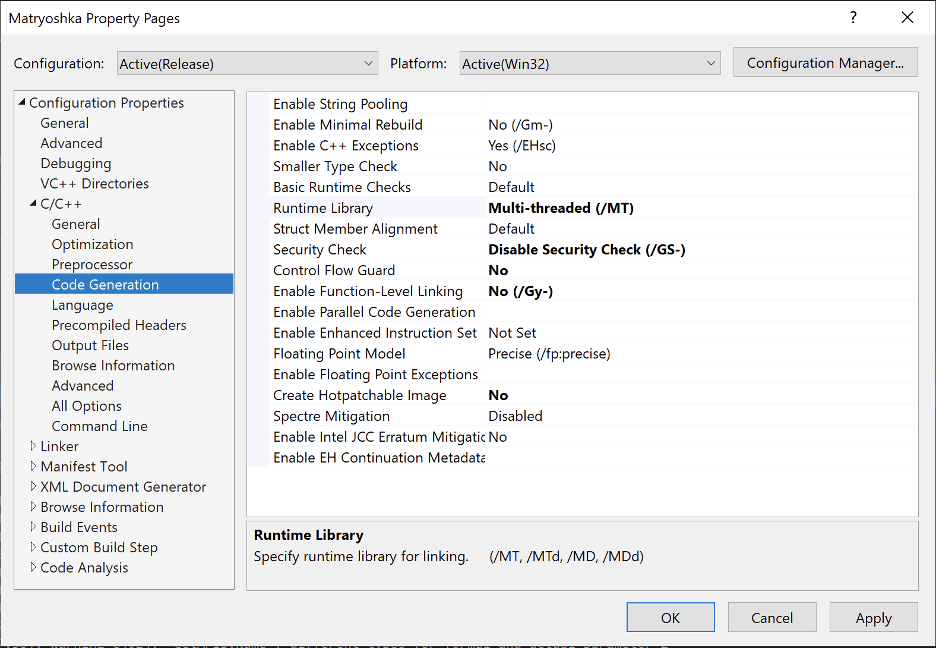Image resolution: width=936 pixels, height=648 pixels.
Task: Select the Spectre Mitigation property
Action: click(x=331, y=416)
